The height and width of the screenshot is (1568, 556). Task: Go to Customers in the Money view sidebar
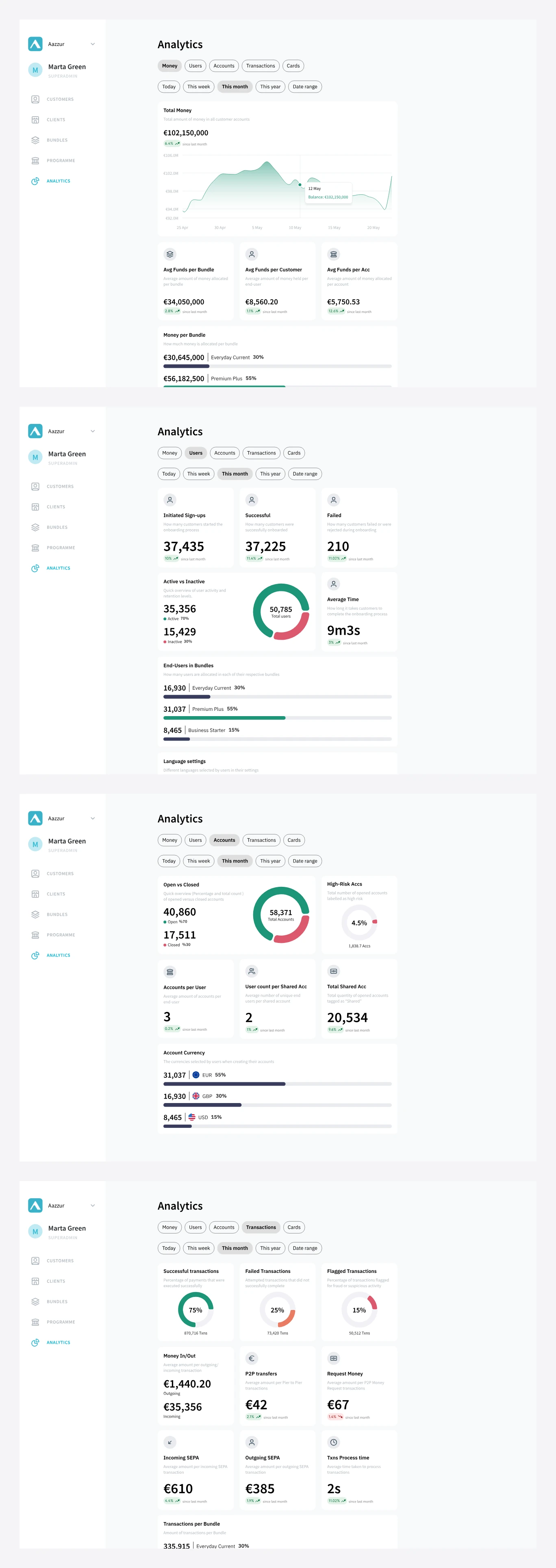click(53, 99)
